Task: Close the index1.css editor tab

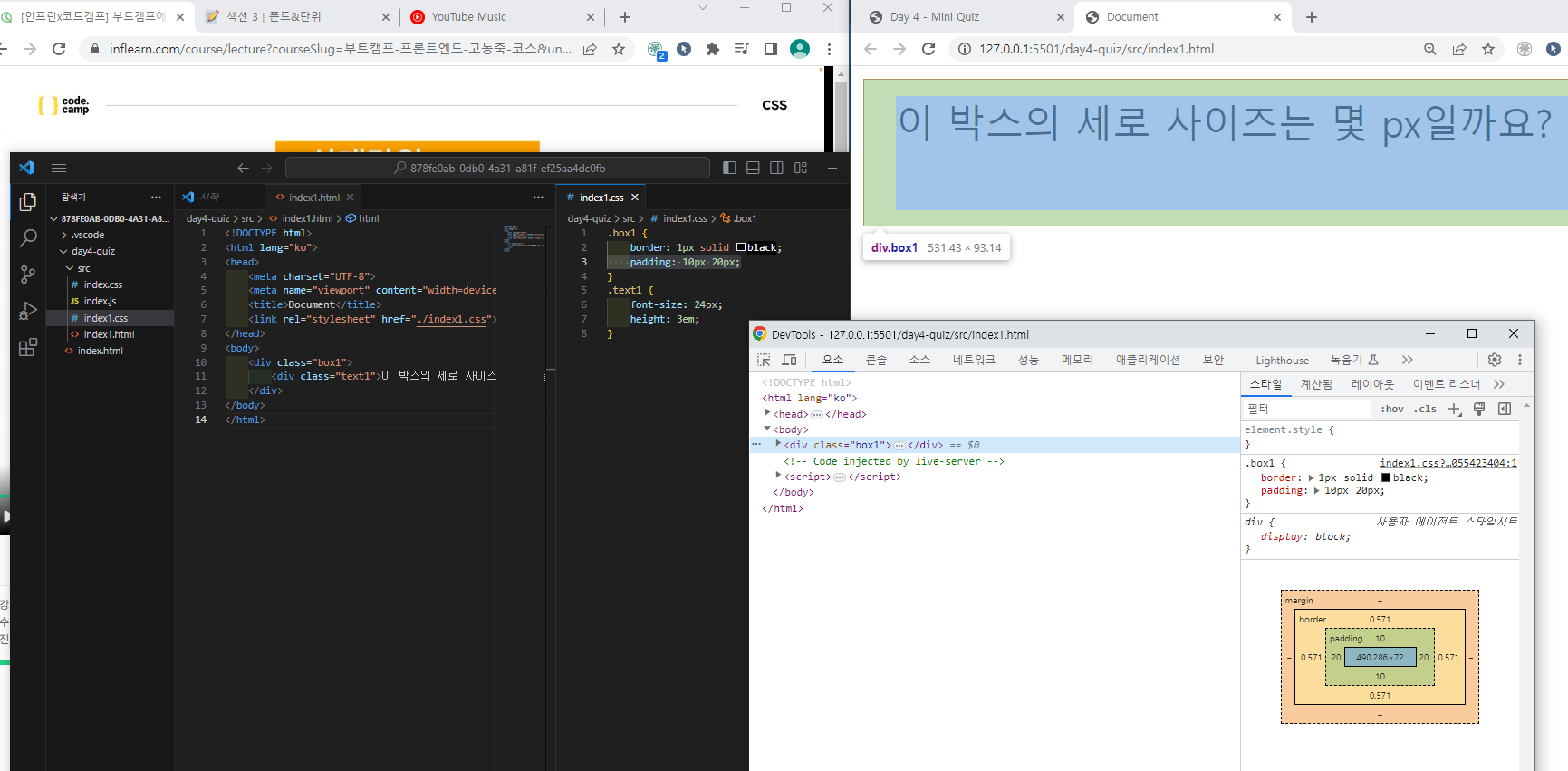Action: (635, 197)
